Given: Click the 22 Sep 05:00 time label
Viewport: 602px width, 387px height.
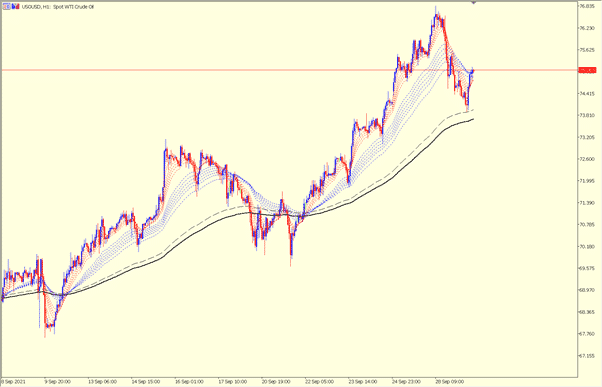Looking at the screenshot, I should click(x=319, y=382).
